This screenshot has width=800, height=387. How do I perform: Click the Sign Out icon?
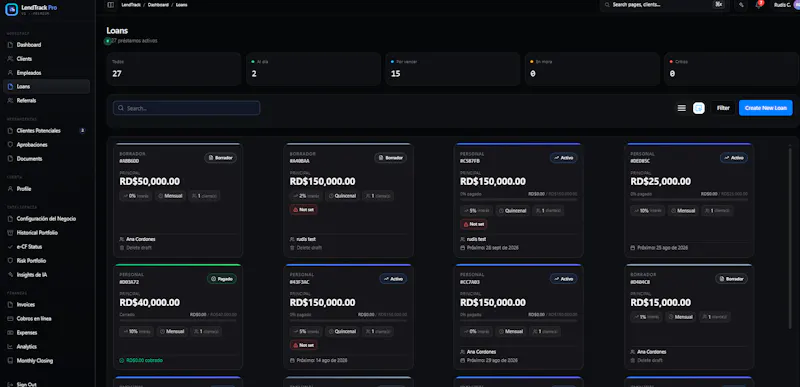pyautogui.click(x=10, y=384)
